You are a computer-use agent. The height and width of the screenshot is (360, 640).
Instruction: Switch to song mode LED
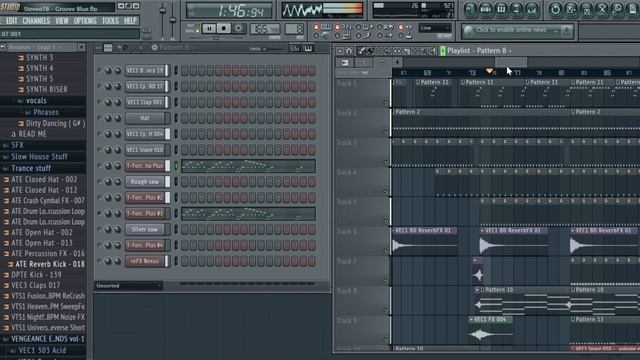click(x=198, y=30)
